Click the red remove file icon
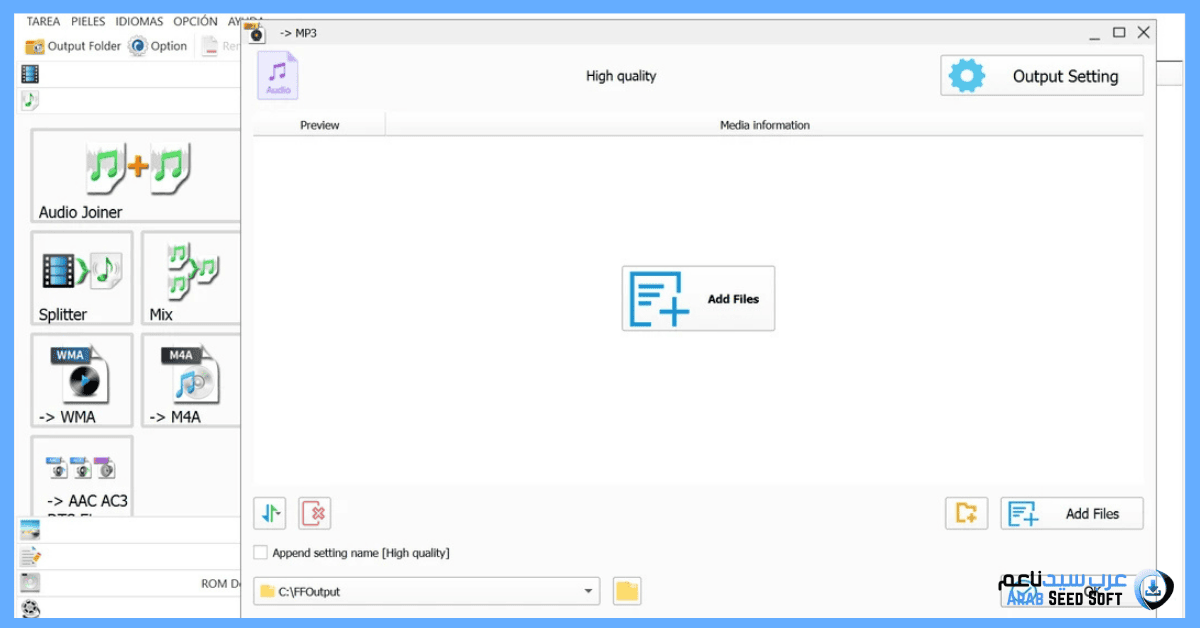 tap(314, 514)
